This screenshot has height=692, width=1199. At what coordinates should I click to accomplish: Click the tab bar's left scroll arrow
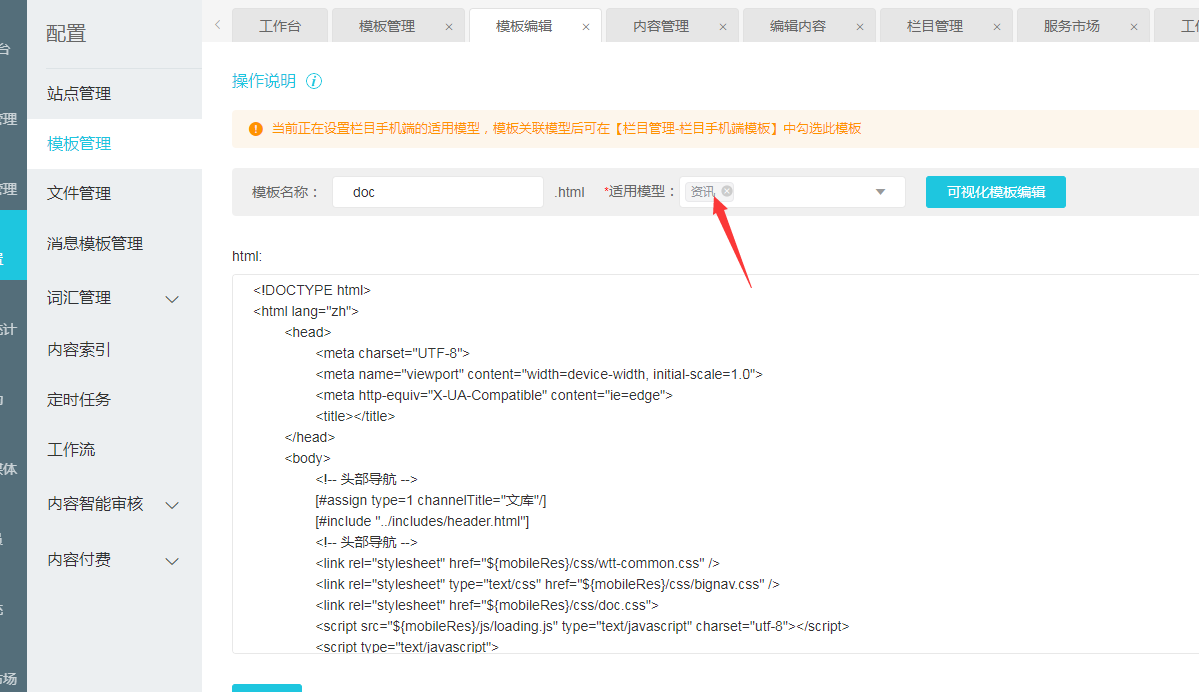click(x=217, y=24)
